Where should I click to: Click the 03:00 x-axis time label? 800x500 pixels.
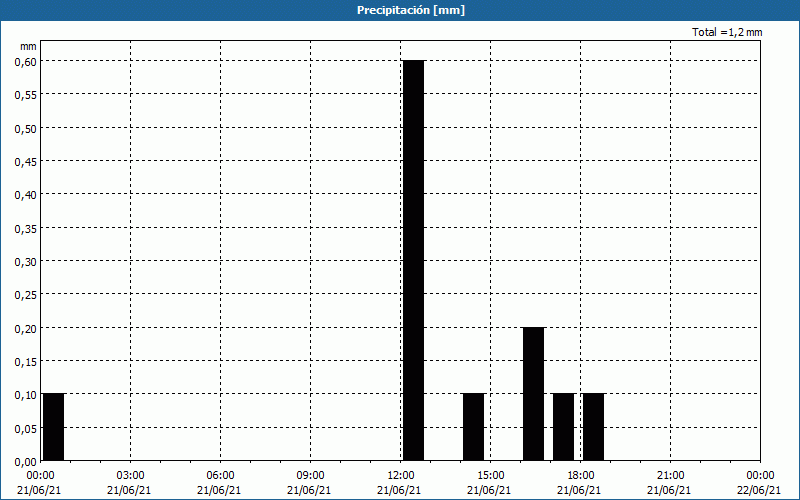coord(131,476)
